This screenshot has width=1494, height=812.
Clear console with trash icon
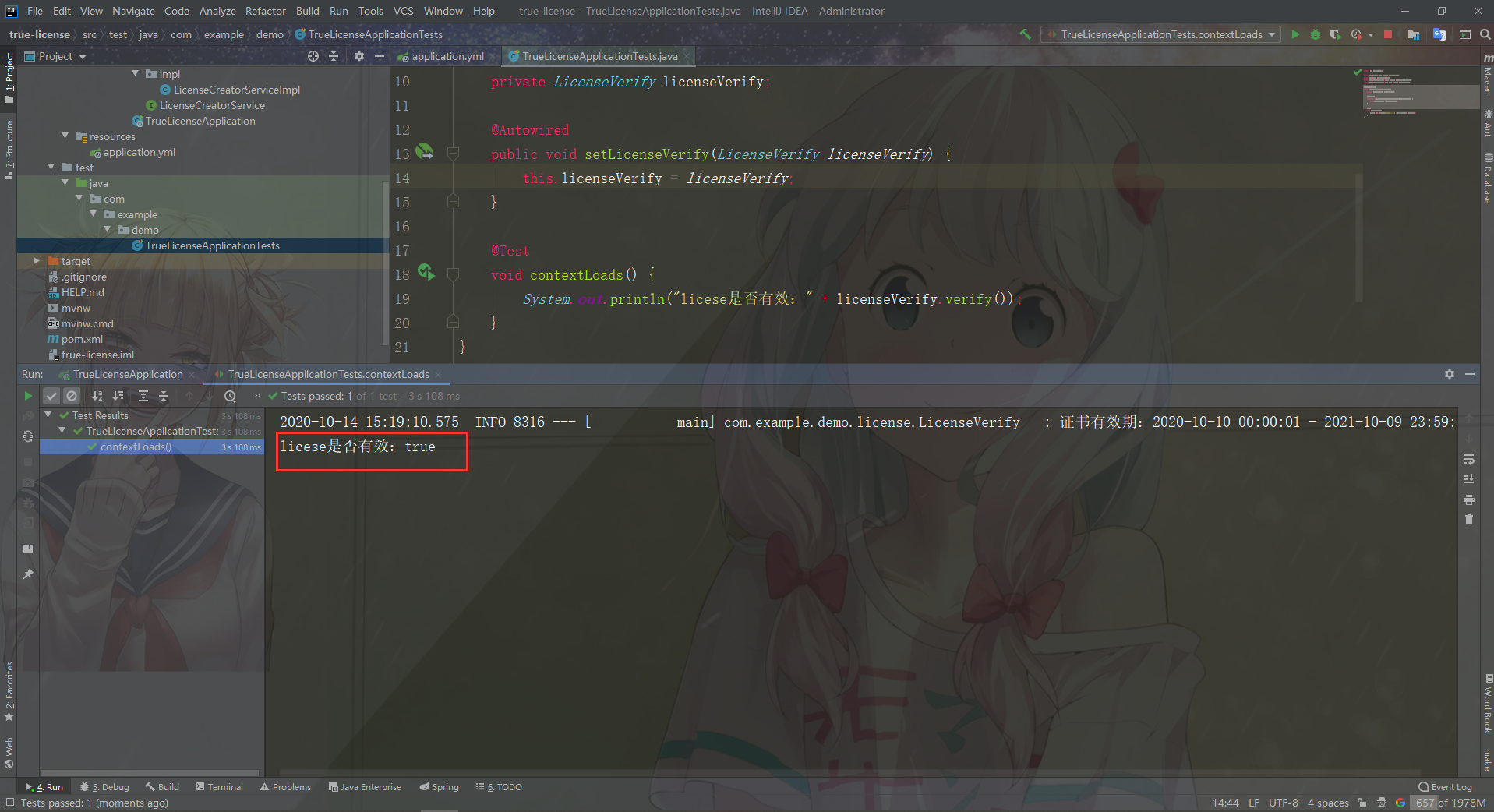(x=1469, y=520)
